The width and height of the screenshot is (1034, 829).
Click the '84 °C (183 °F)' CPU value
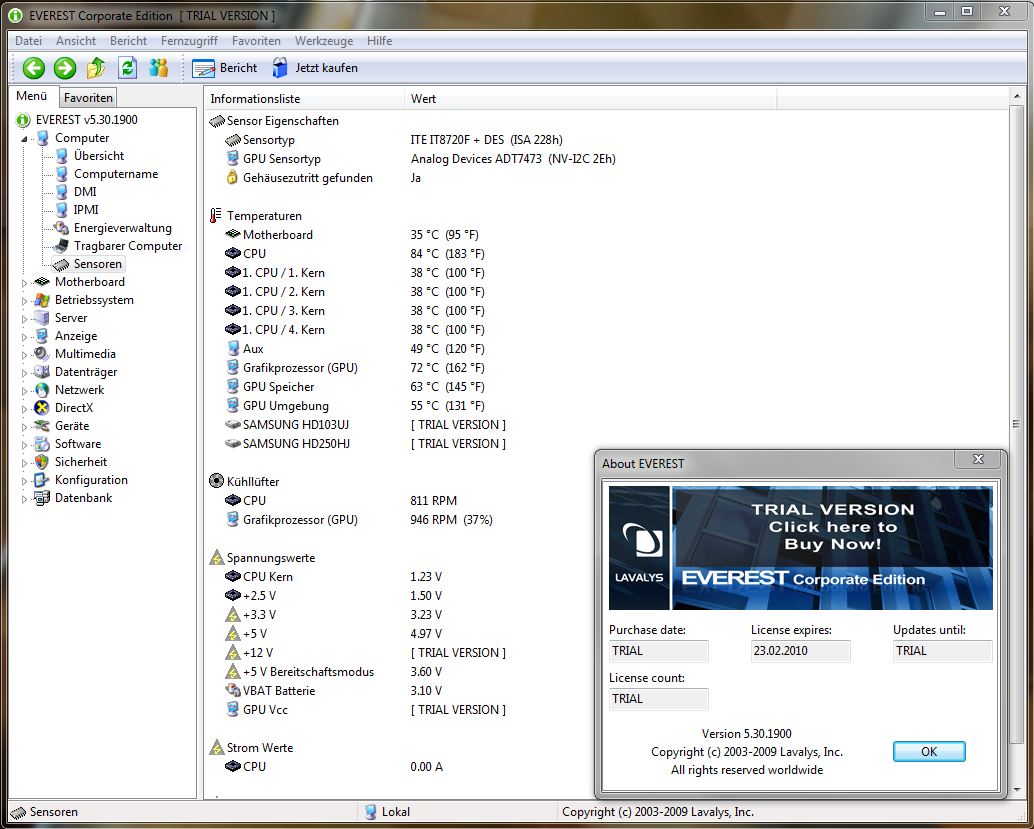pyautogui.click(x=447, y=254)
